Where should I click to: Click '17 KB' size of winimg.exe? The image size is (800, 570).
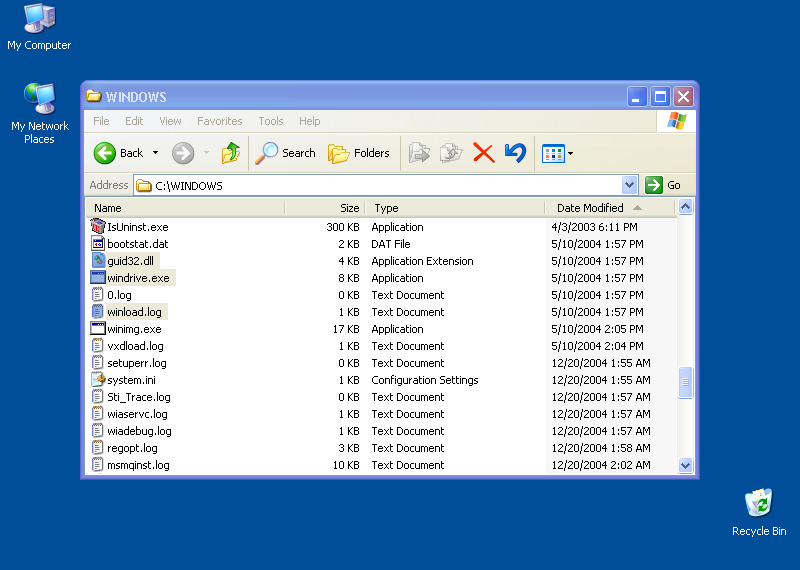coord(346,329)
